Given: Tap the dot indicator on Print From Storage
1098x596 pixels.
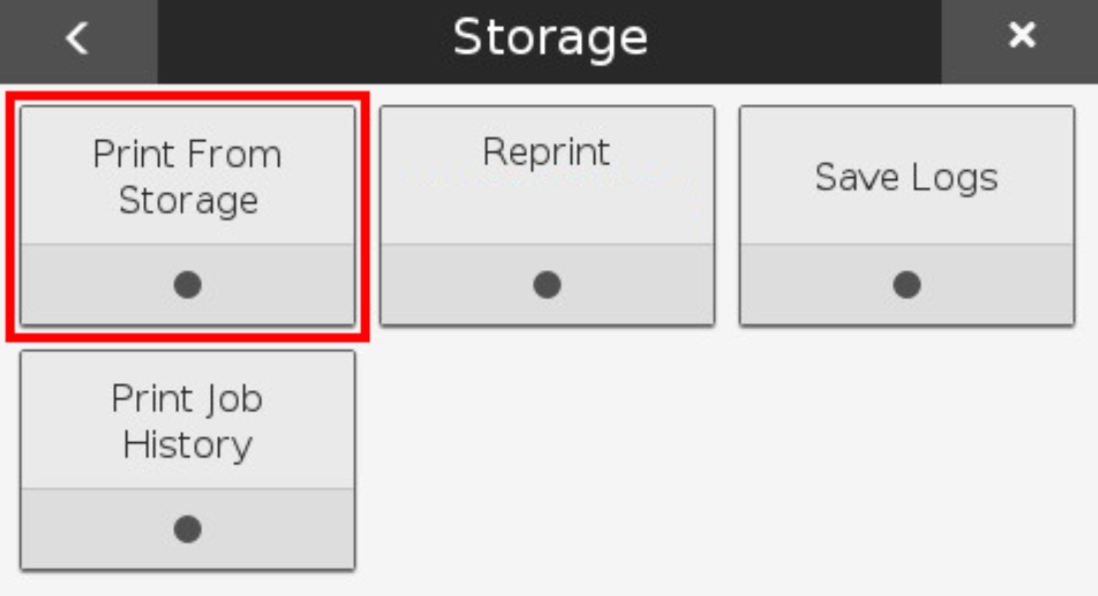Looking at the screenshot, I should coord(186,286).
